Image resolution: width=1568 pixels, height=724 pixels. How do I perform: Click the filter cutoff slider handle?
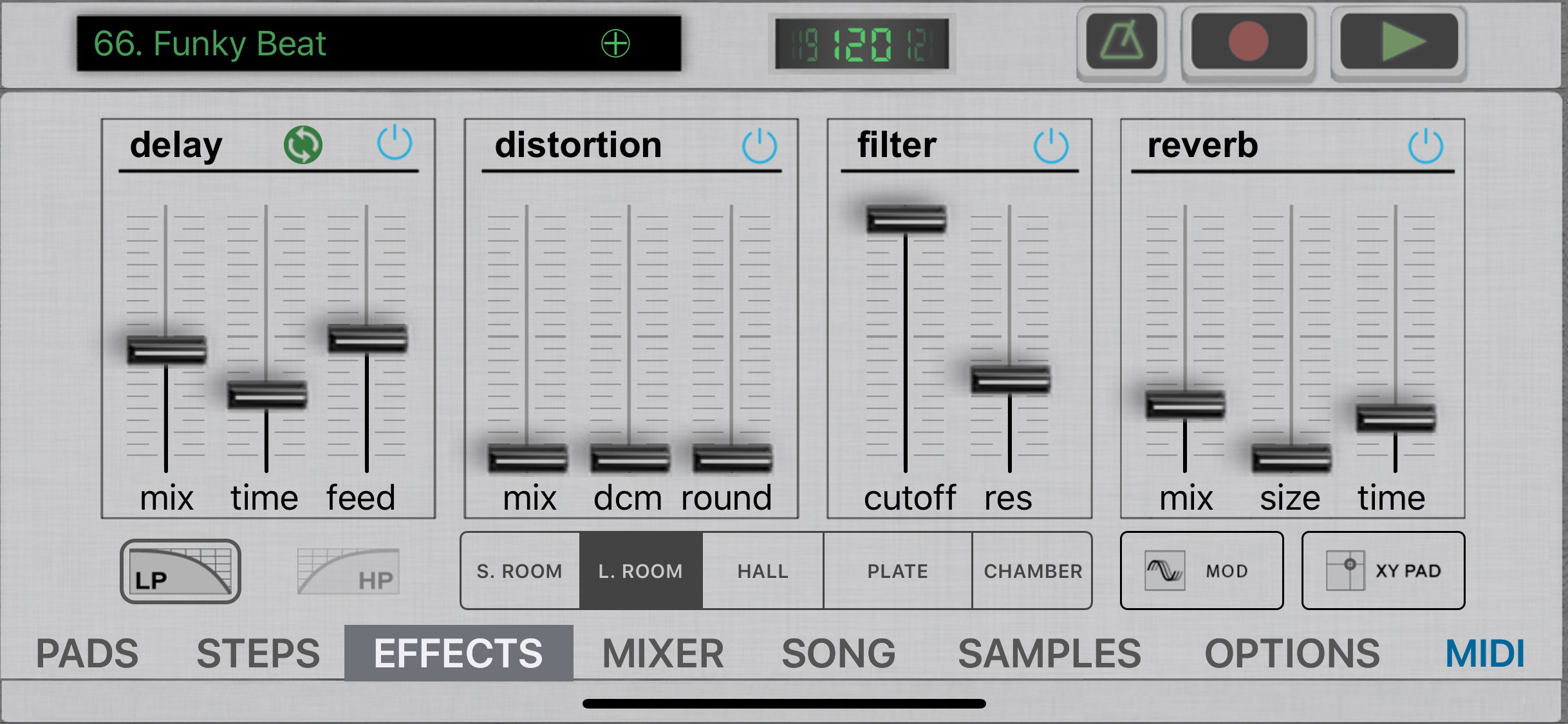[906, 219]
